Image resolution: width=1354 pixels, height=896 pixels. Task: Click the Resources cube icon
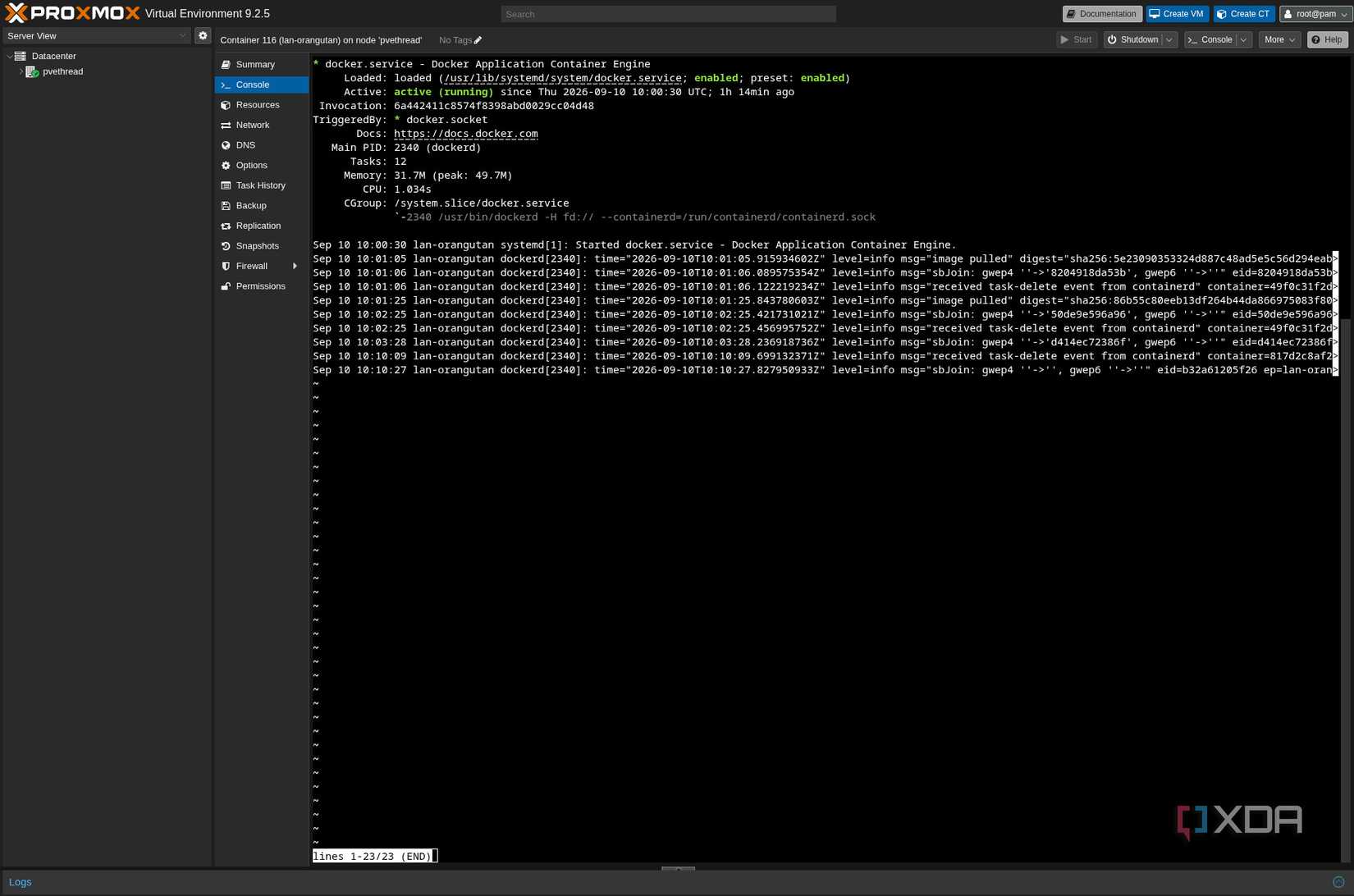click(x=226, y=105)
